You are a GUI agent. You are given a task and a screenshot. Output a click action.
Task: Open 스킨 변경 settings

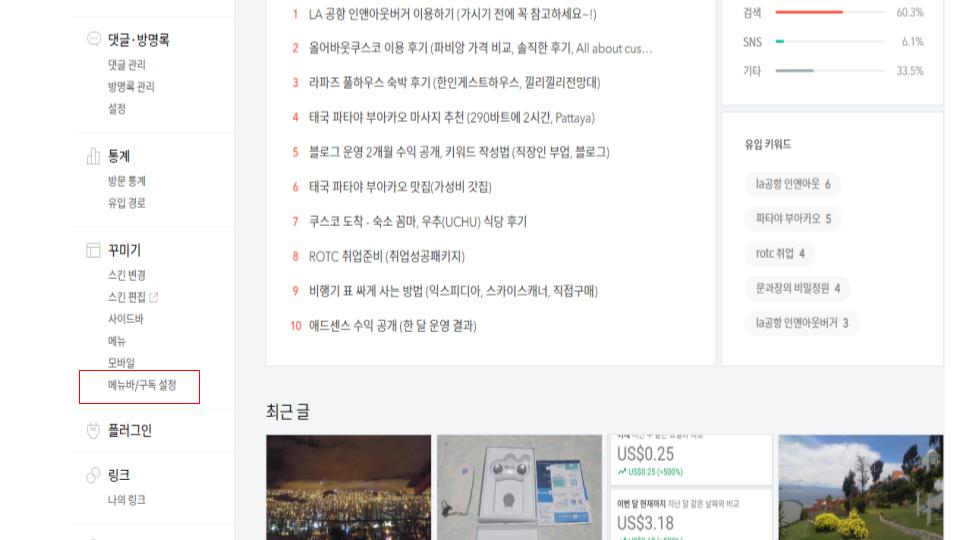[127, 275]
